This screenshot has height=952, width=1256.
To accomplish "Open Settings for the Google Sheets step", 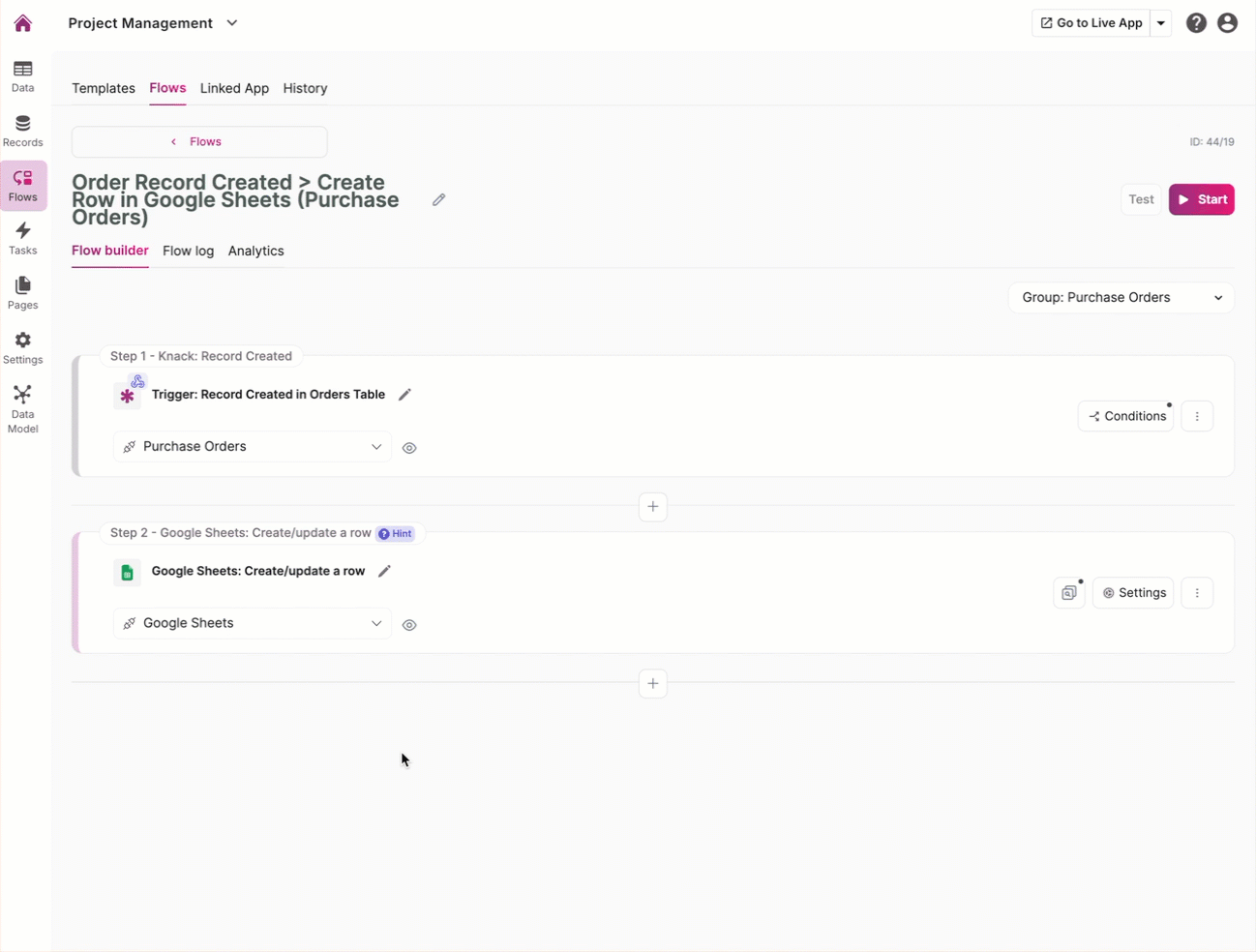I will click(x=1133, y=593).
